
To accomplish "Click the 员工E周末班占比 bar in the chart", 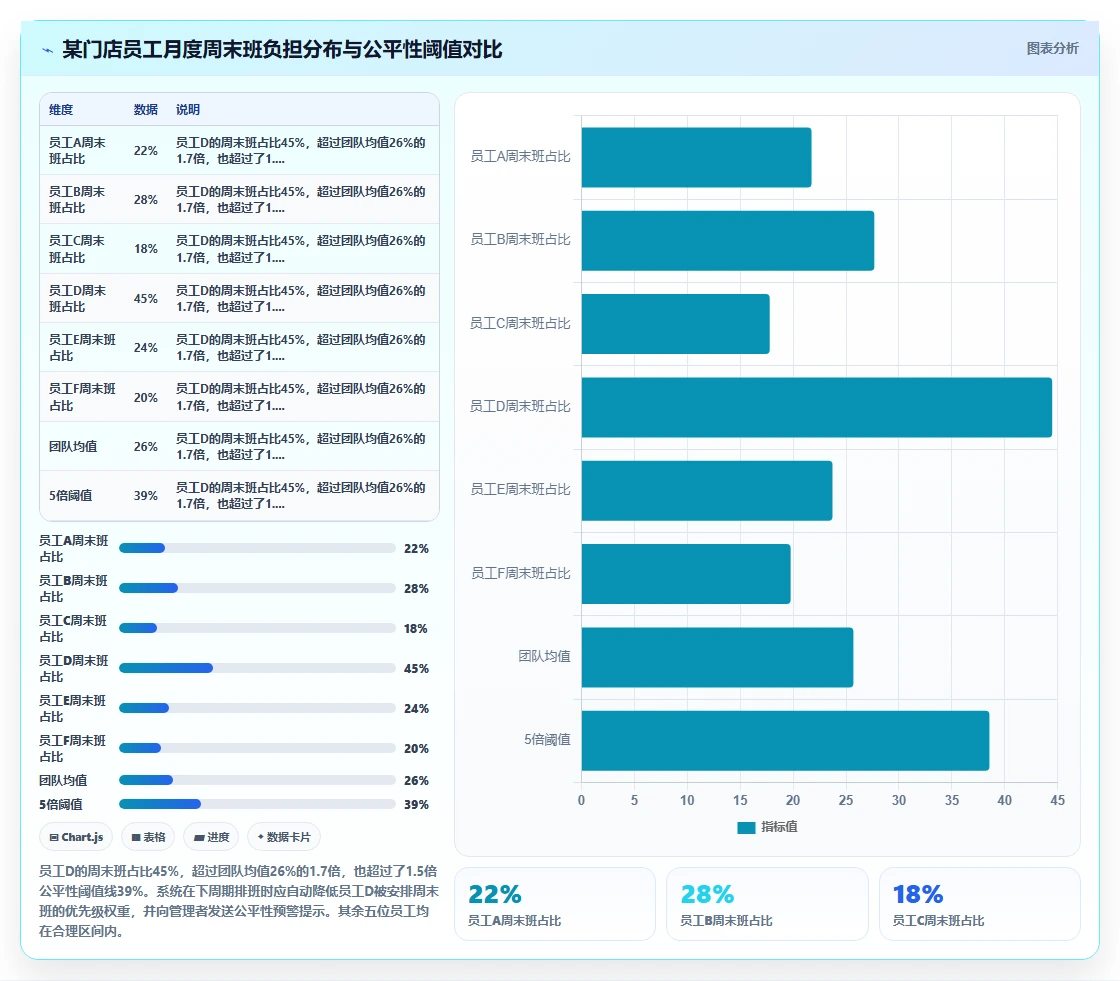I will pos(707,491).
